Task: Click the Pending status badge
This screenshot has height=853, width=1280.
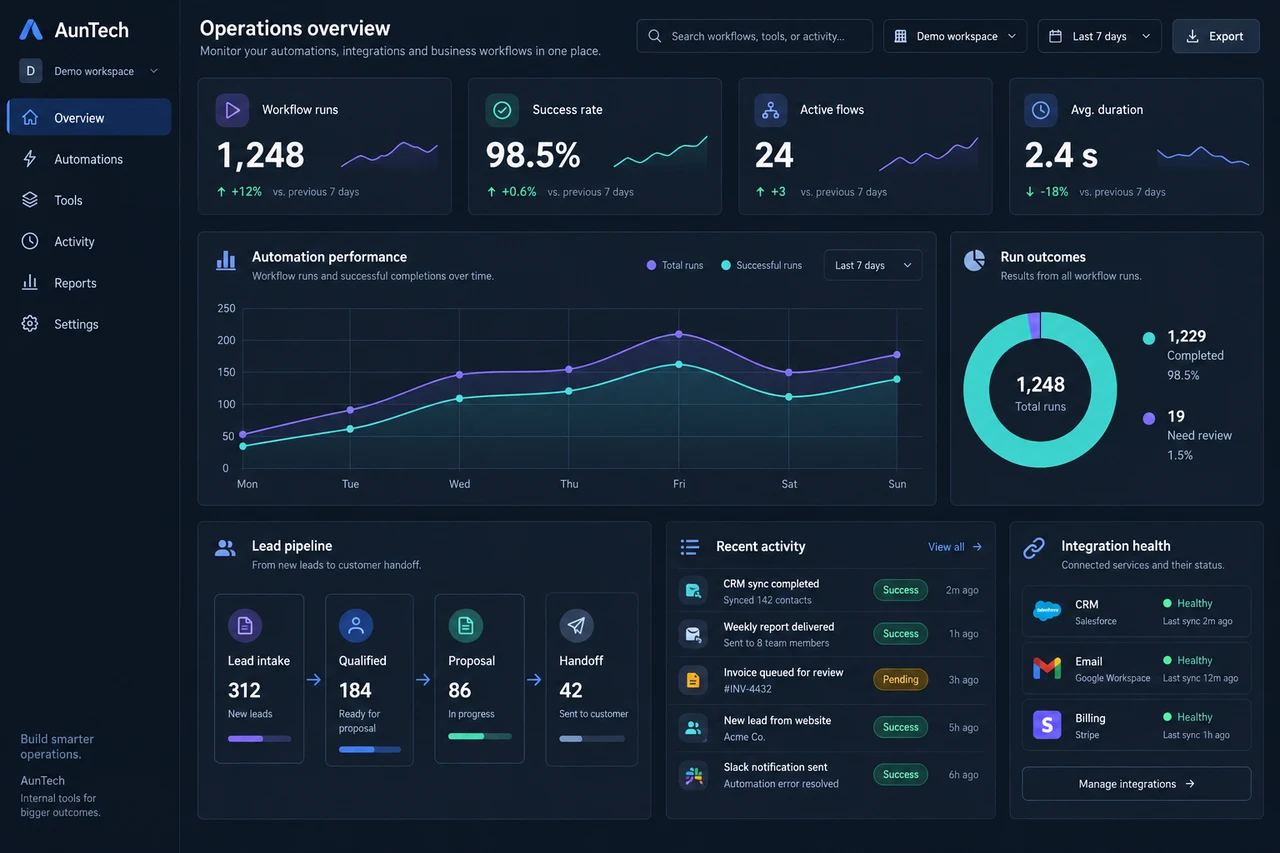Action: pos(900,680)
